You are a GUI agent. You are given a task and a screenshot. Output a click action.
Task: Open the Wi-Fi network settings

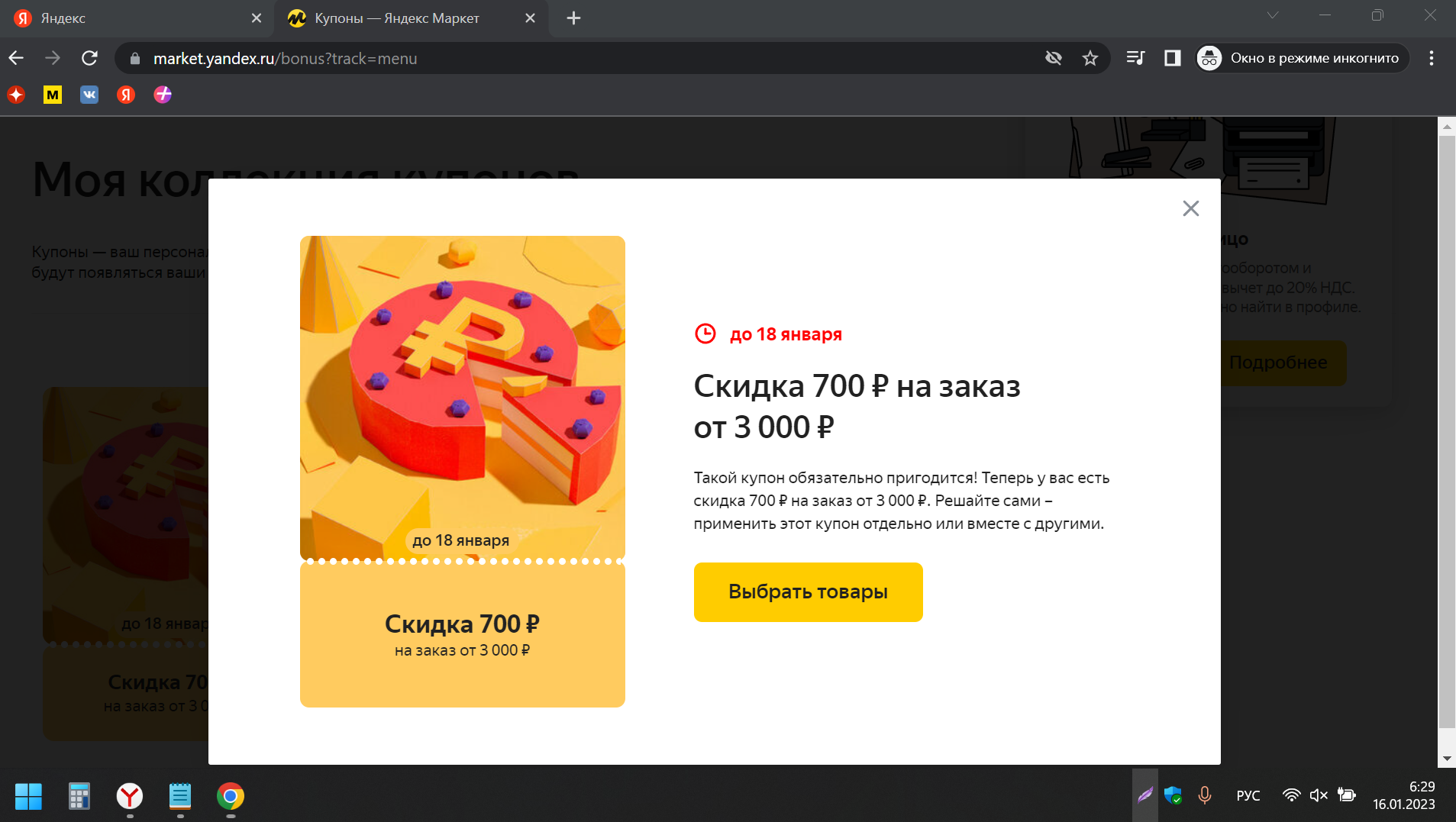(1291, 795)
